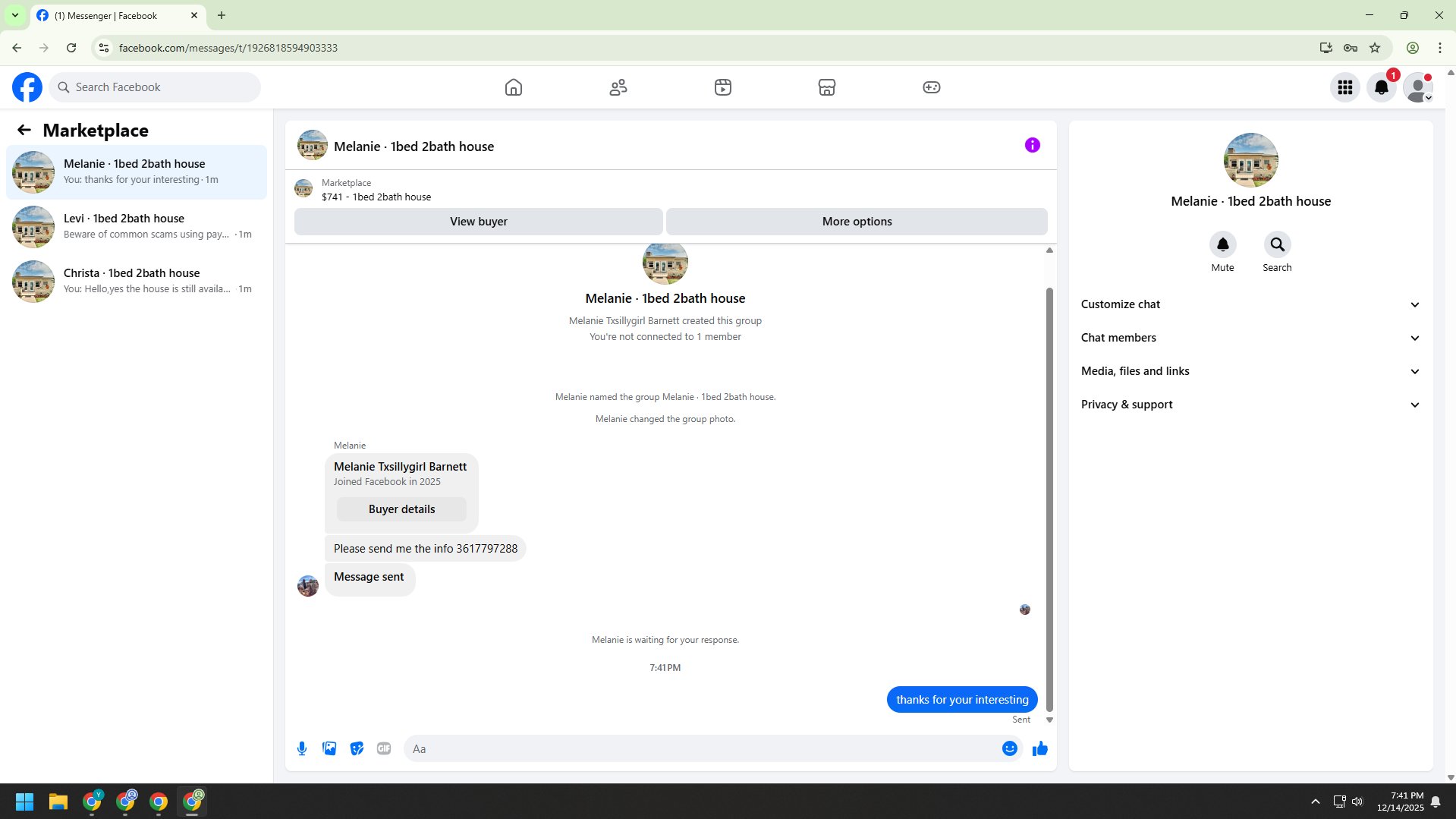Image resolution: width=1456 pixels, height=819 pixels.
Task: Open Chrome three-dot menu
Action: point(1440,48)
